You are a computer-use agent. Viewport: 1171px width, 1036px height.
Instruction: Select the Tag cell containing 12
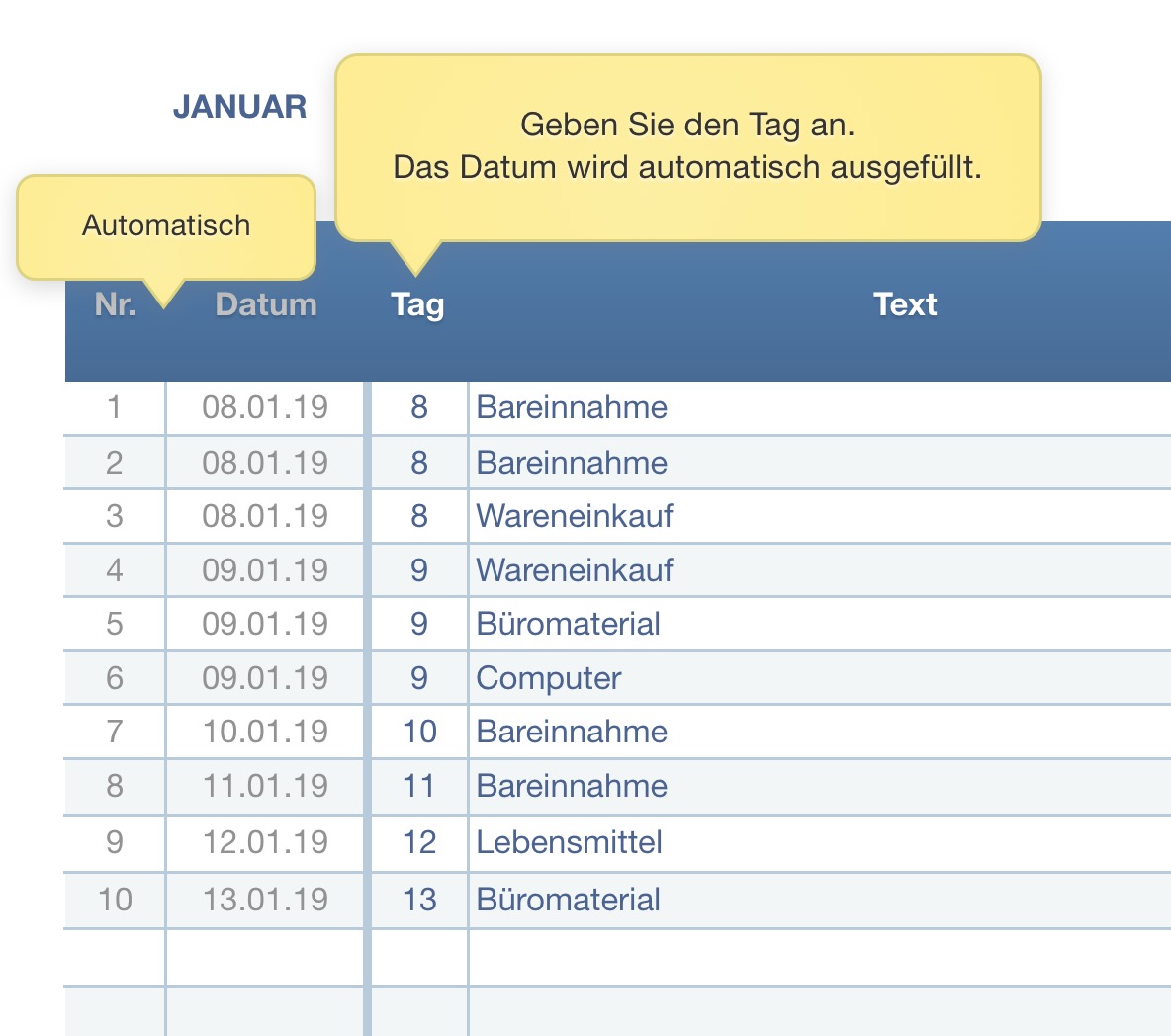pos(419,842)
